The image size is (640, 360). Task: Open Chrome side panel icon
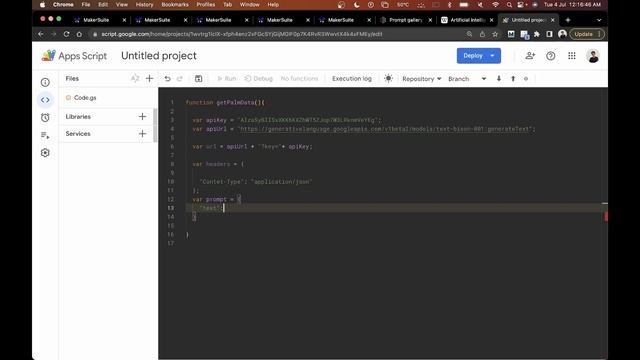click(549, 34)
